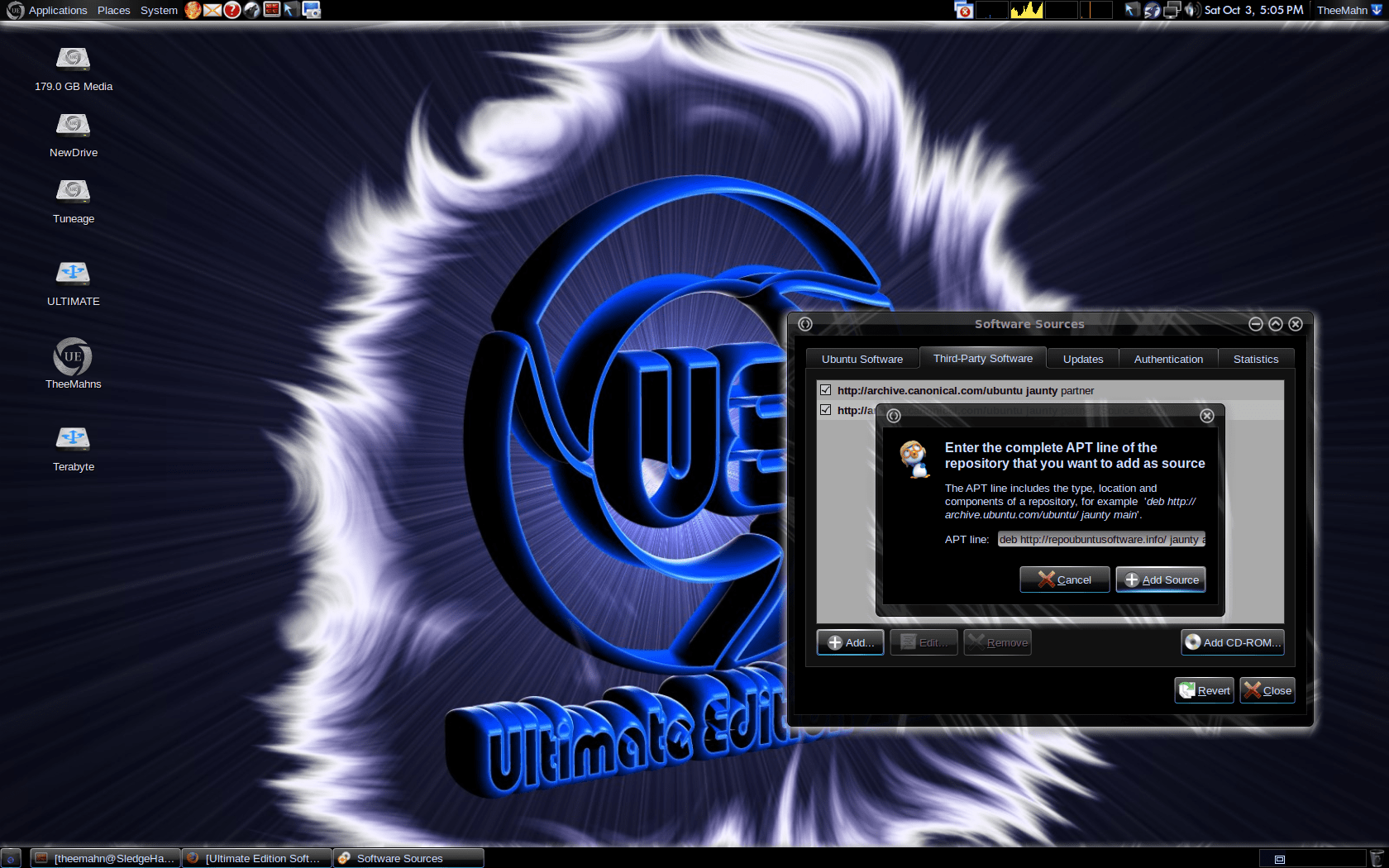Close Software Sources via title bar X
This screenshot has height=868, width=1389.
click(1296, 324)
